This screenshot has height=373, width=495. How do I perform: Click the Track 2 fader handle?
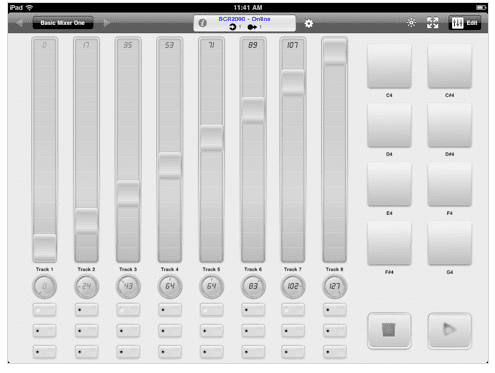pyautogui.click(x=86, y=221)
